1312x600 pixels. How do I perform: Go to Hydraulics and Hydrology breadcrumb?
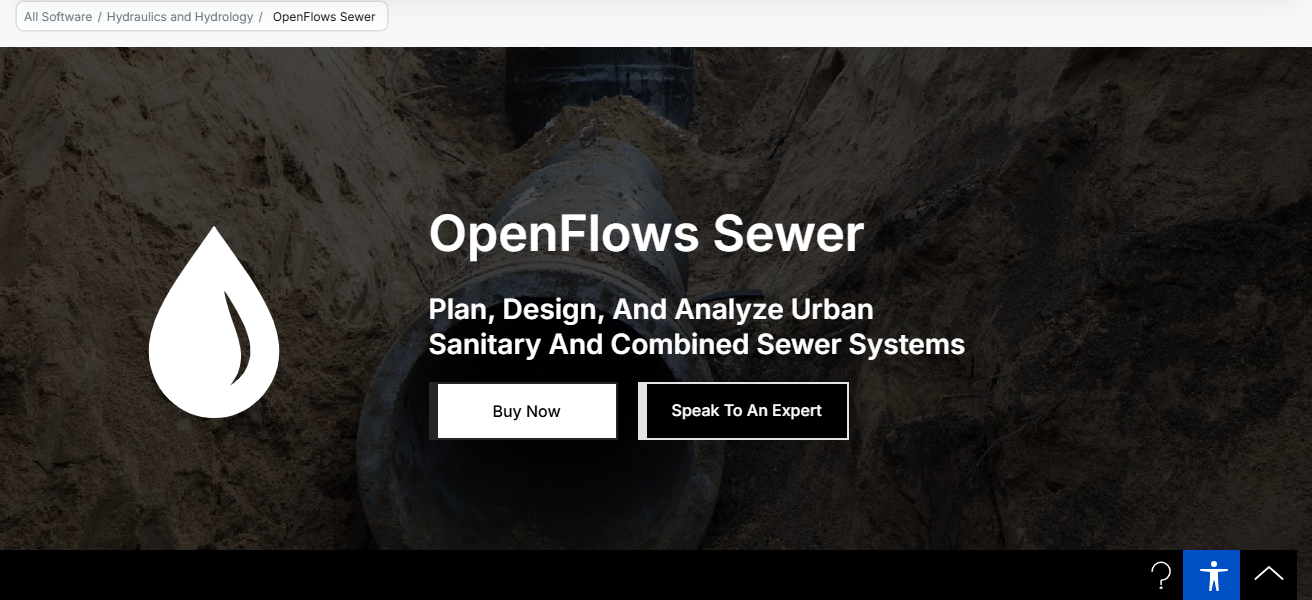tap(180, 17)
